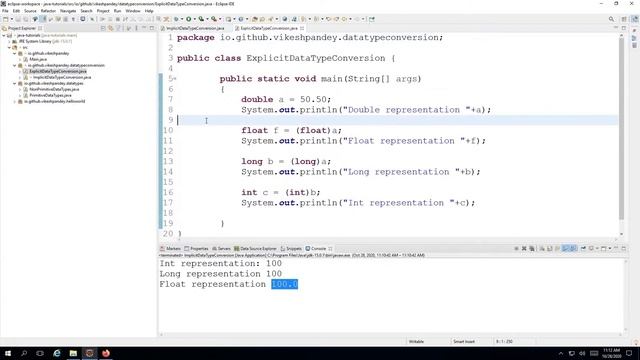640x360 pixels.
Task: Click the Coverage run icon in toolbar
Action: point(201,19)
